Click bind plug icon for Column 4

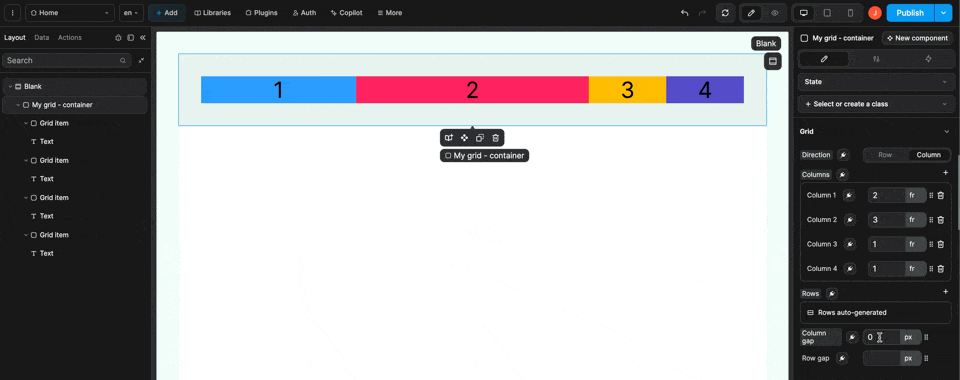tap(850, 269)
